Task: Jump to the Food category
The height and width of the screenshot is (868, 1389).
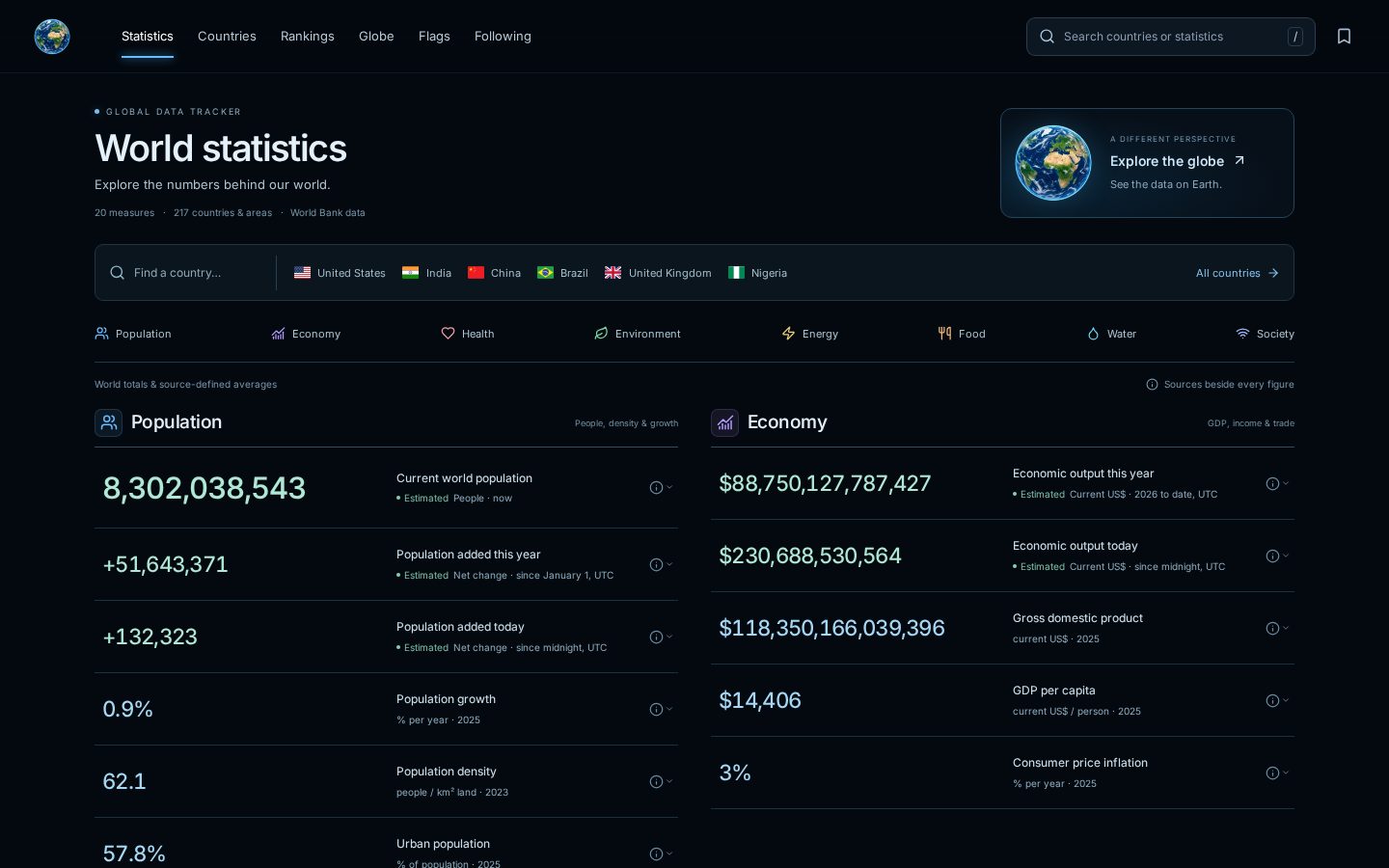Action: [962, 334]
